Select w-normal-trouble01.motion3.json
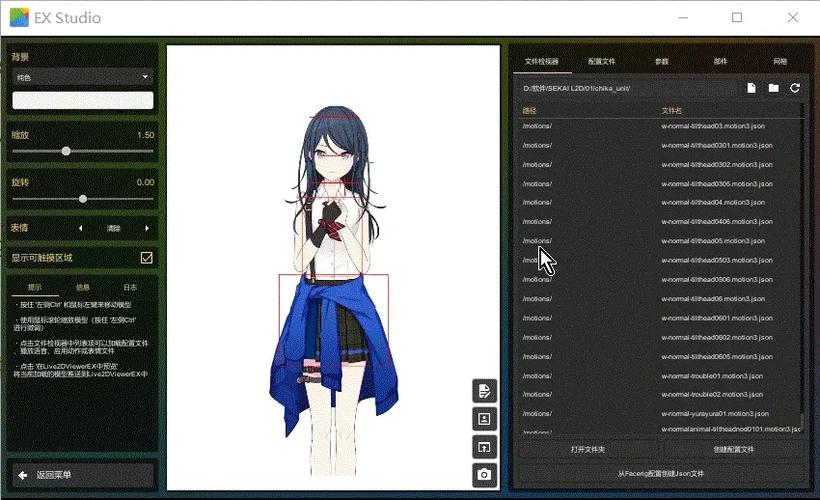 [x=712, y=376]
